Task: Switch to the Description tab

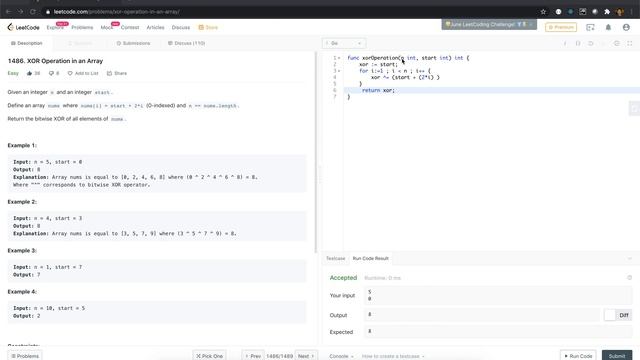Action: (x=27, y=43)
